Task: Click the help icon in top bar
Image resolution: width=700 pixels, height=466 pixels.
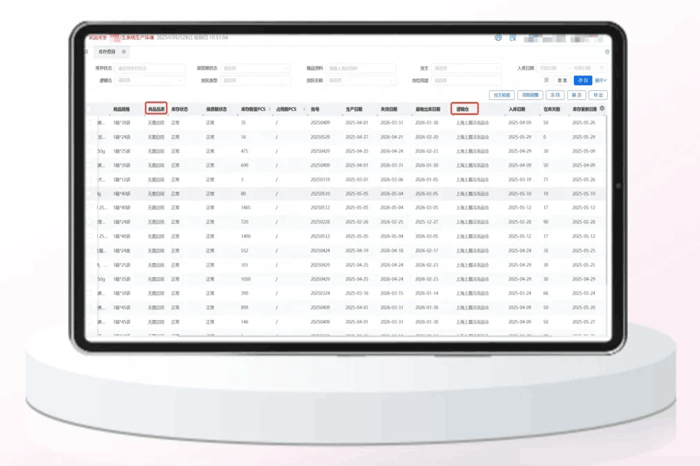Action: coord(499,38)
